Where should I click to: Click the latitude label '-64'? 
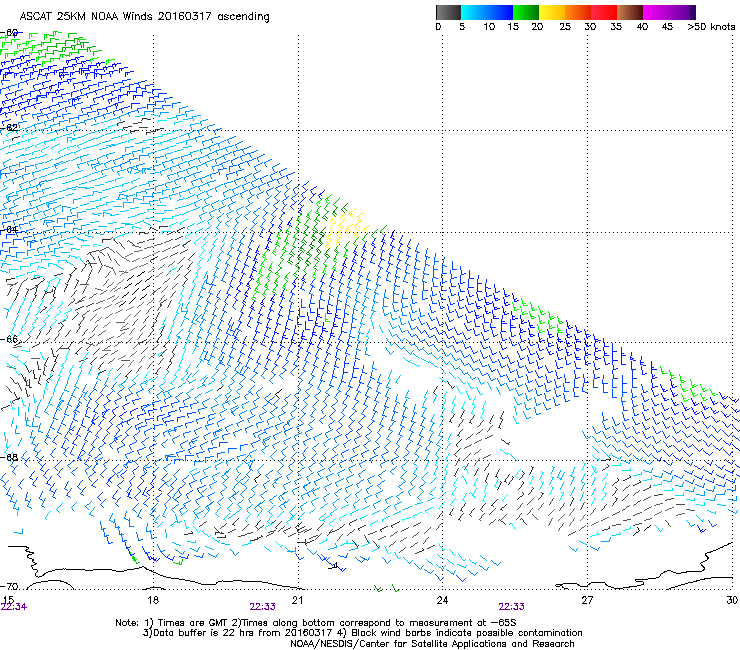9,230
